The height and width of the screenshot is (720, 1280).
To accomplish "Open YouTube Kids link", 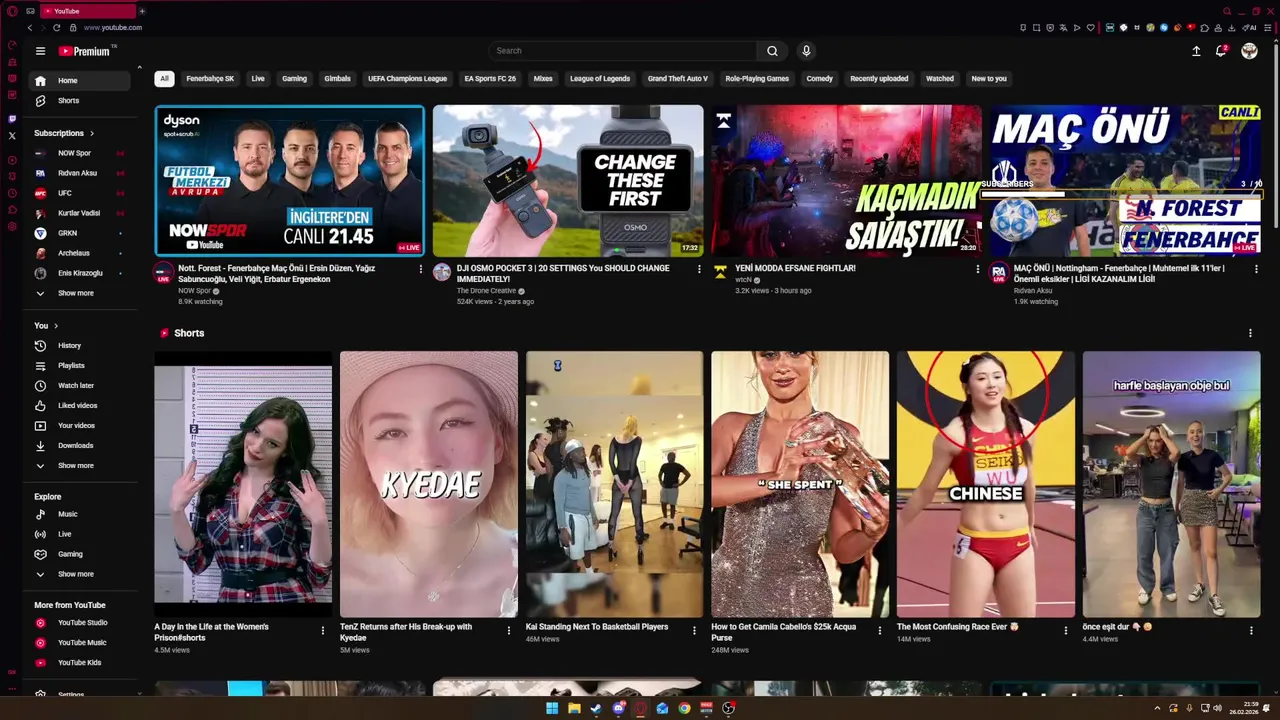I will pyautogui.click(x=77, y=663).
